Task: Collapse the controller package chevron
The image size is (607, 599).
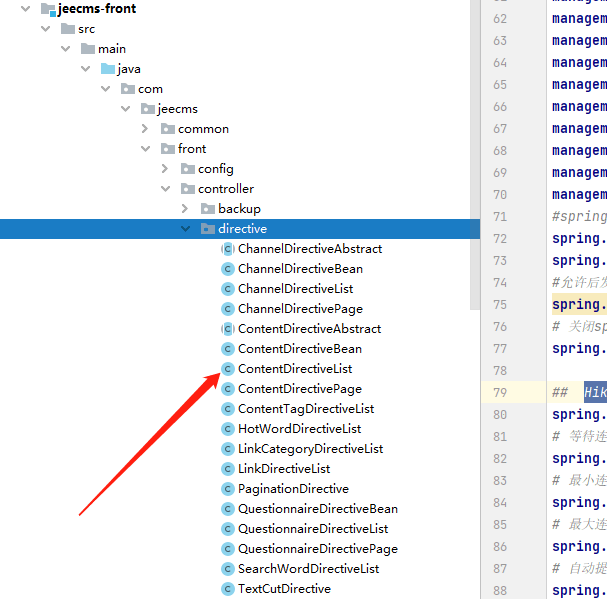Action: 166,189
